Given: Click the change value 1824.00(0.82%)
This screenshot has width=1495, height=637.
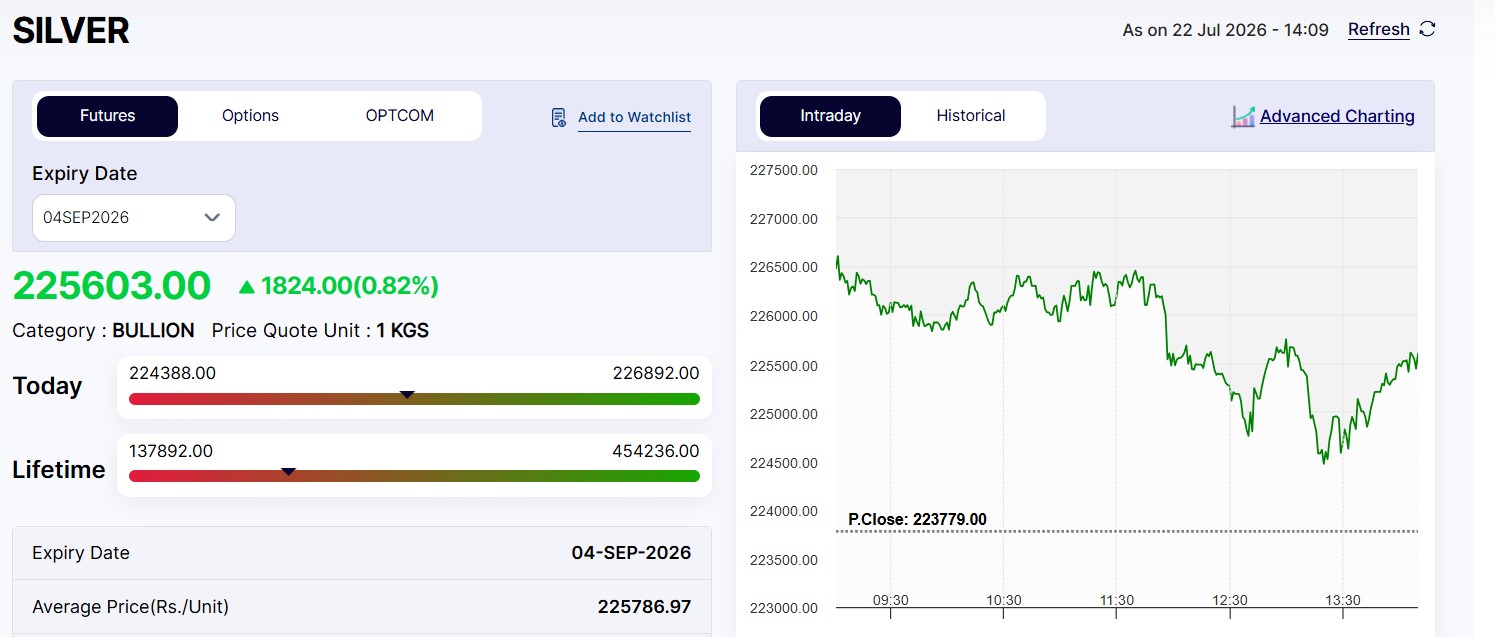Looking at the screenshot, I should coord(350,286).
